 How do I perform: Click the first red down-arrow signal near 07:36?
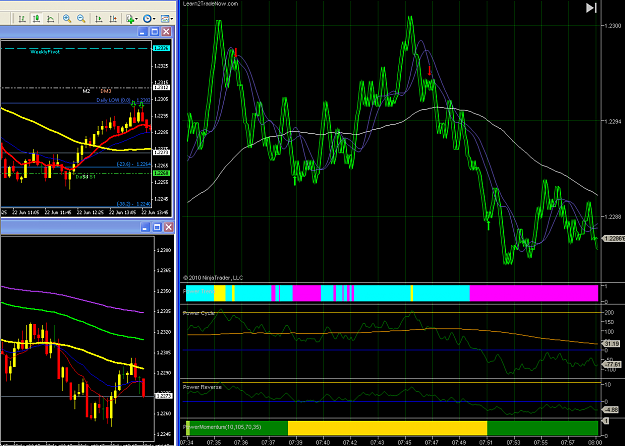click(x=236, y=53)
